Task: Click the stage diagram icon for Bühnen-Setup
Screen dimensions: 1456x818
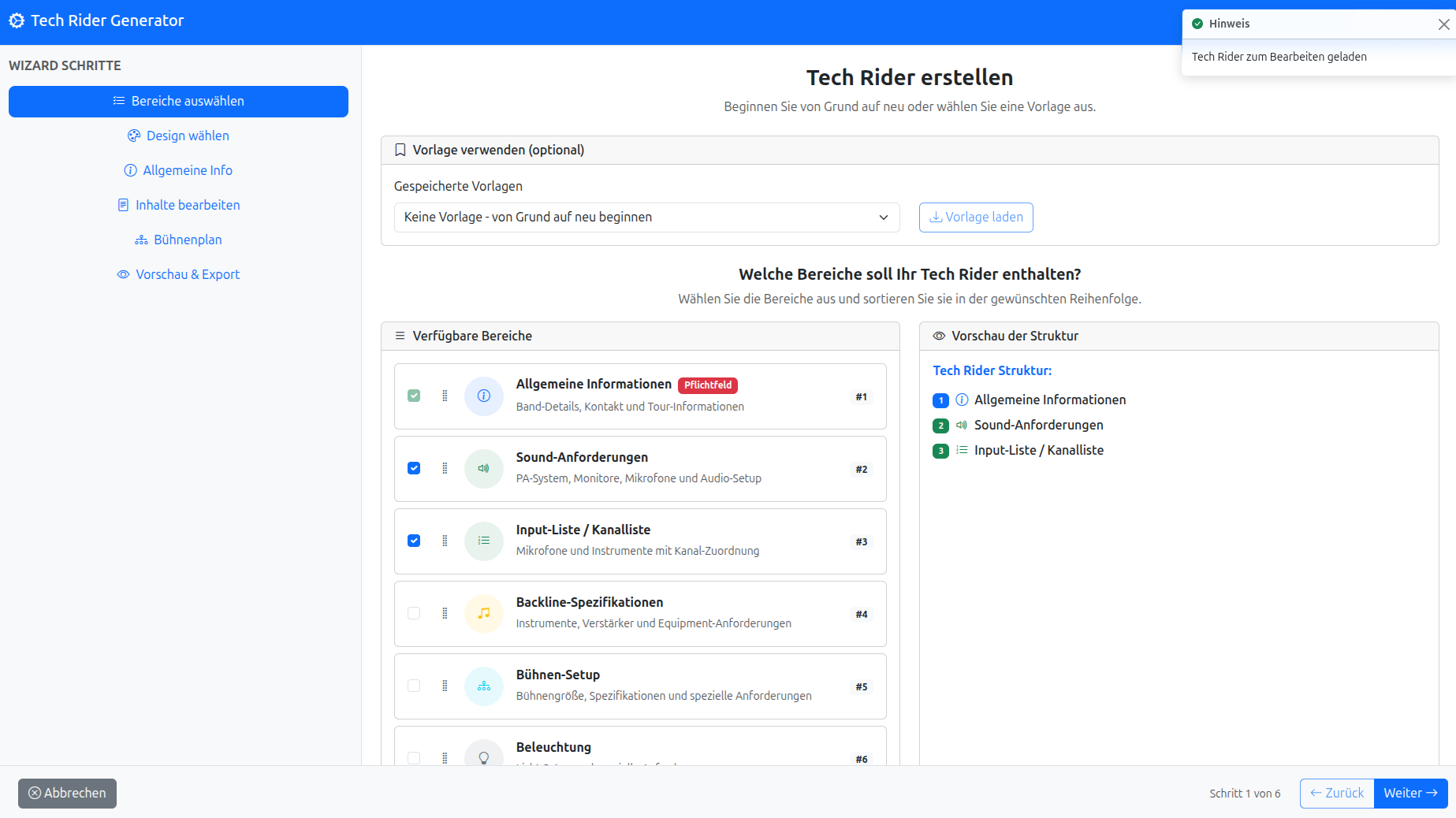Action: click(x=484, y=686)
